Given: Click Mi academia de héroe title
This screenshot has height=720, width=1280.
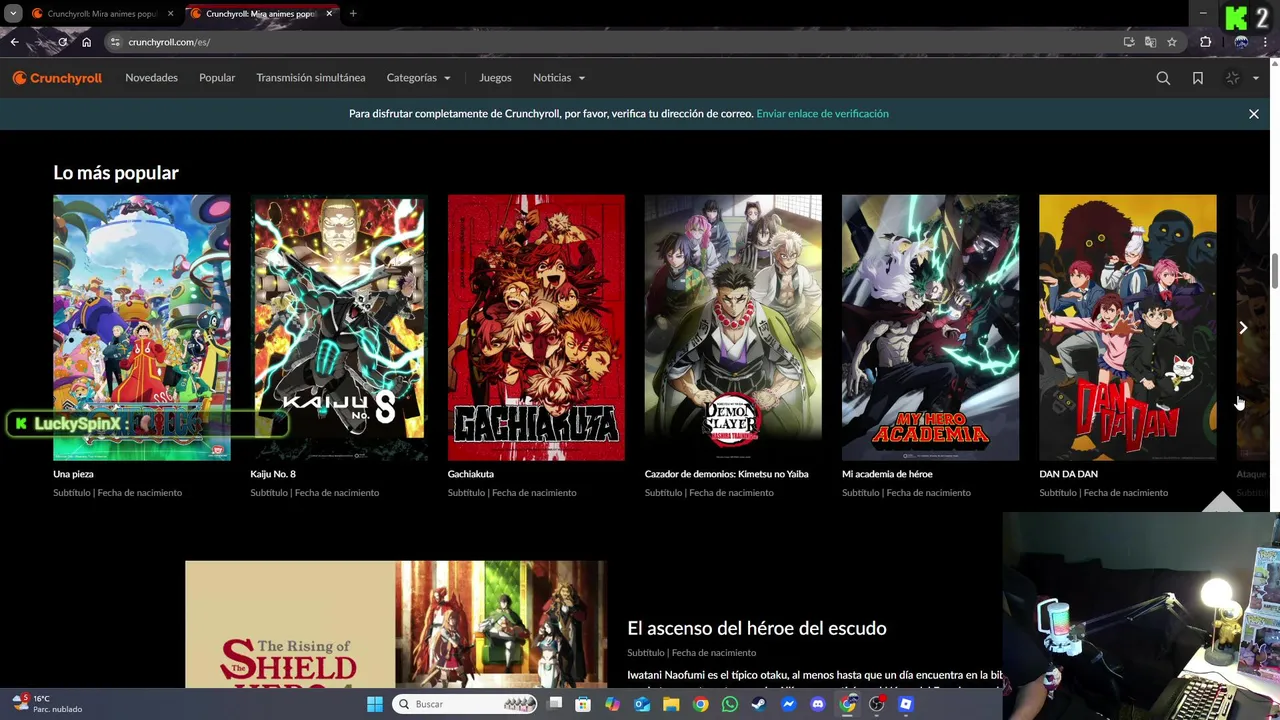Looking at the screenshot, I should click(x=887, y=474).
